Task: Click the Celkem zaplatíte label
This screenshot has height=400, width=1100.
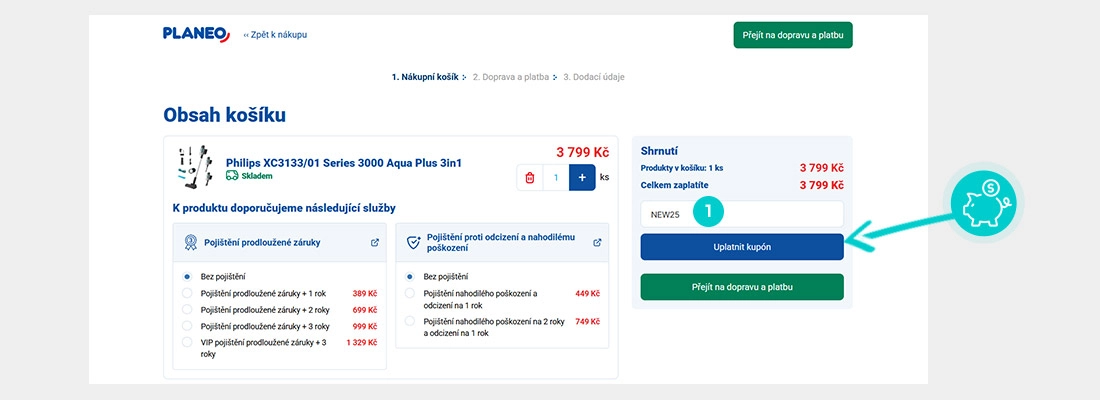Action: point(675,185)
